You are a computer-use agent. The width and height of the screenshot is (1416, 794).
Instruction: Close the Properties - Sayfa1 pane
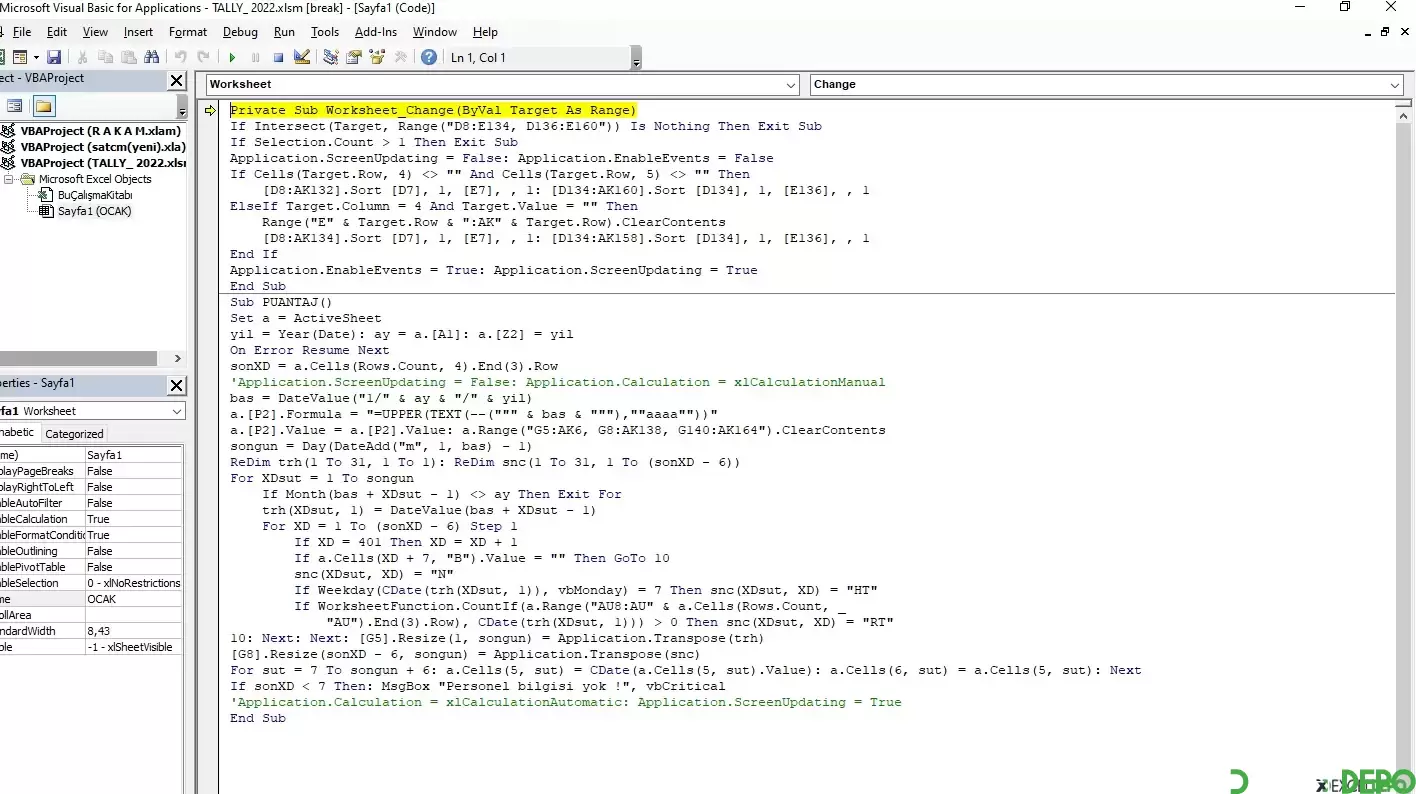coord(176,385)
